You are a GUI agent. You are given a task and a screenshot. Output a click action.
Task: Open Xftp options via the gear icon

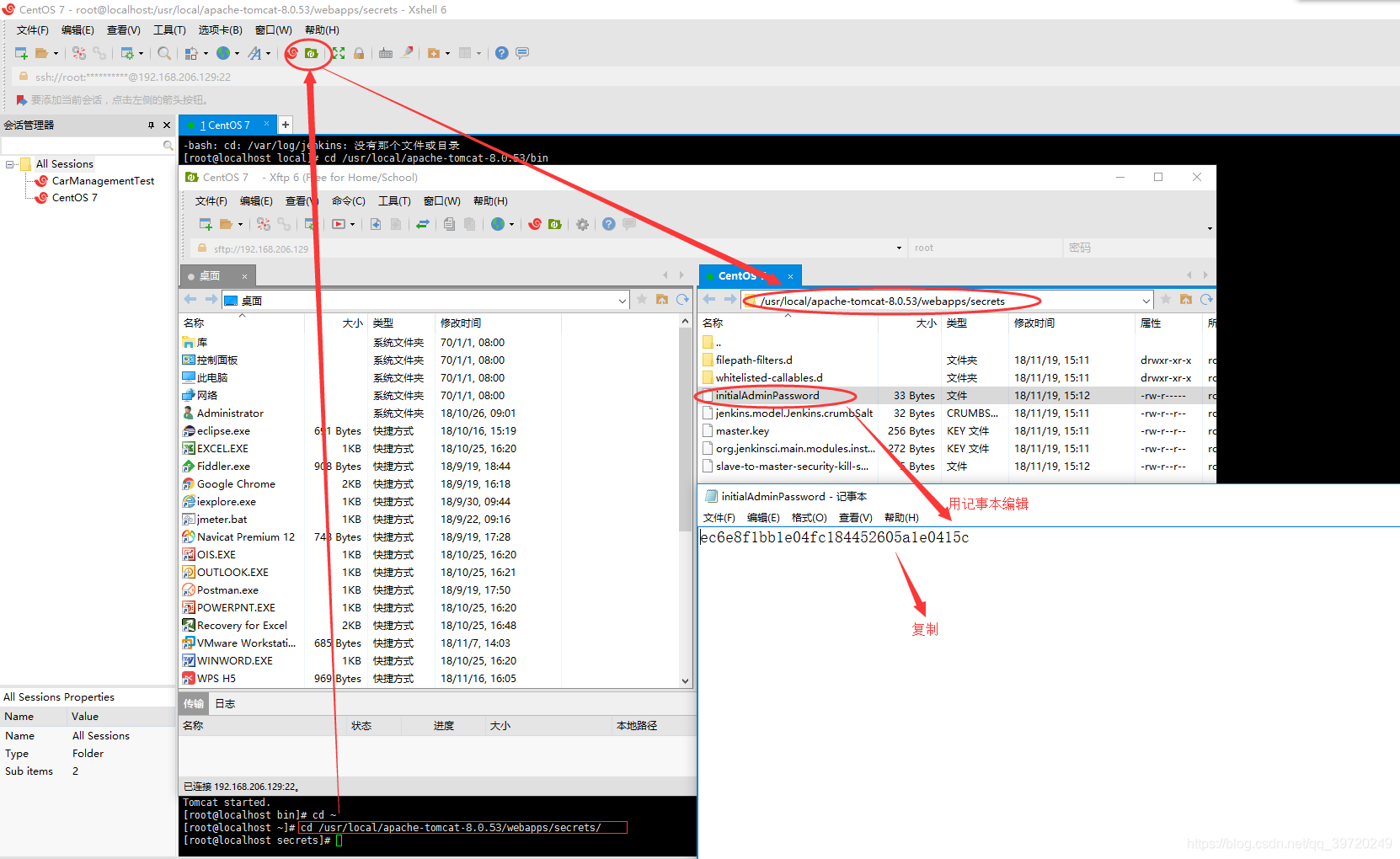tap(582, 225)
